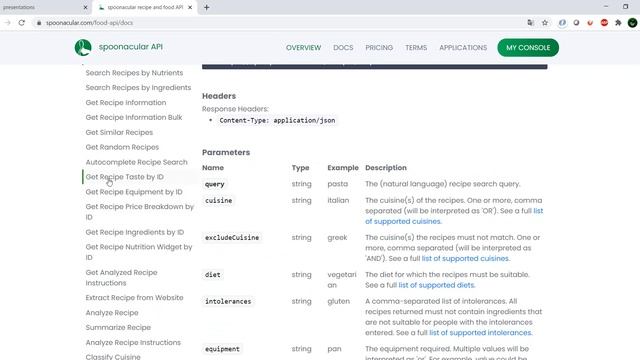Screen dimensions: 640x360
Task: Open Get Recipe Equipment by ID
Action: click(134, 192)
